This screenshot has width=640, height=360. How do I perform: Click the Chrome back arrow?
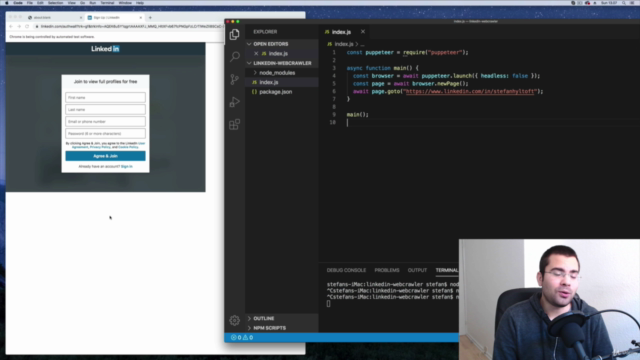[11, 27]
